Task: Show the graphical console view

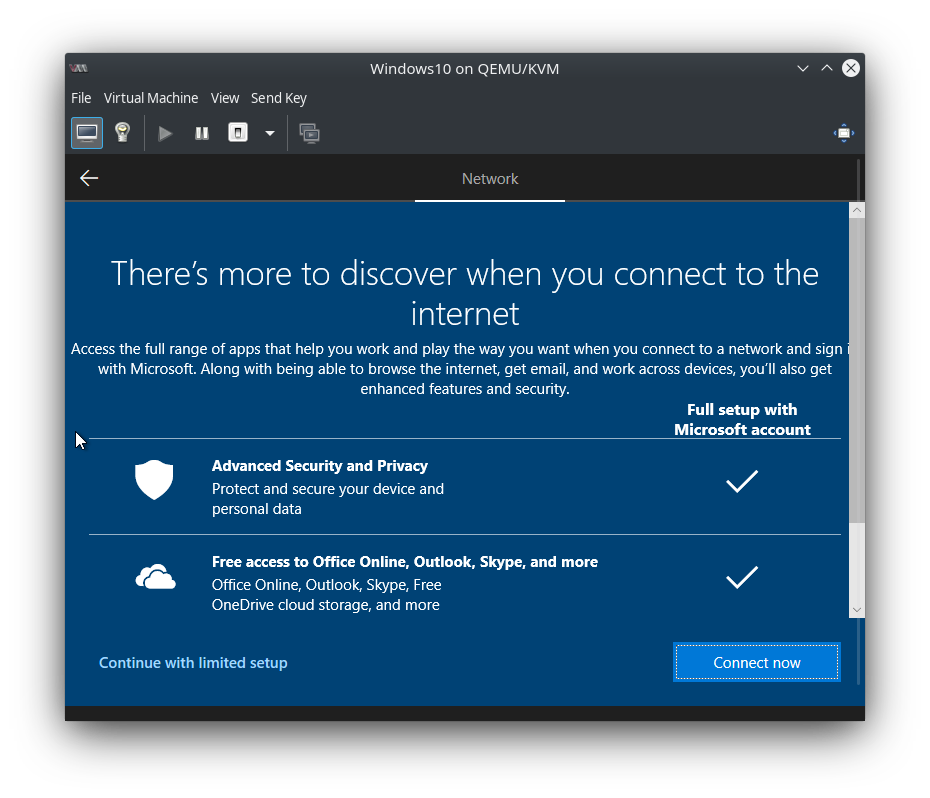Action: coord(87,133)
